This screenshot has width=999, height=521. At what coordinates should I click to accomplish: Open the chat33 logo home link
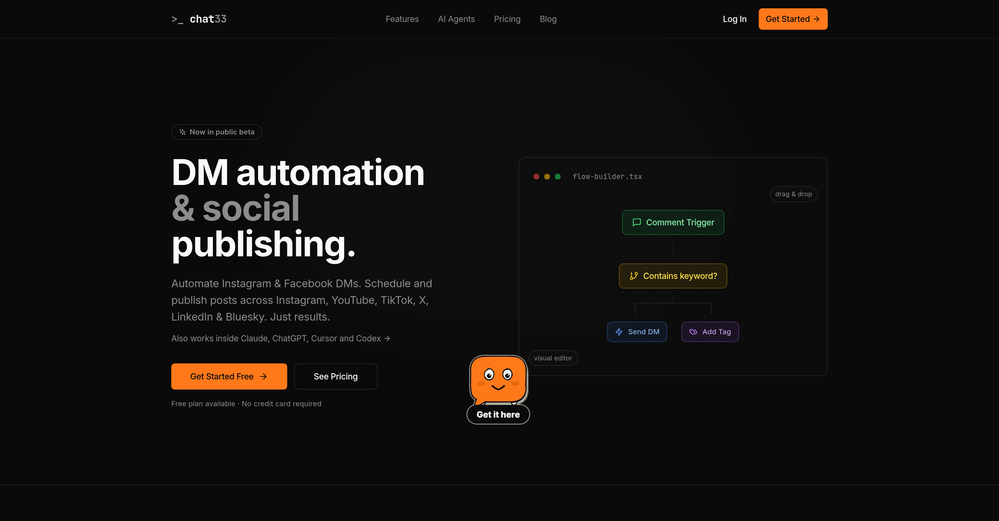(x=199, y=19)
